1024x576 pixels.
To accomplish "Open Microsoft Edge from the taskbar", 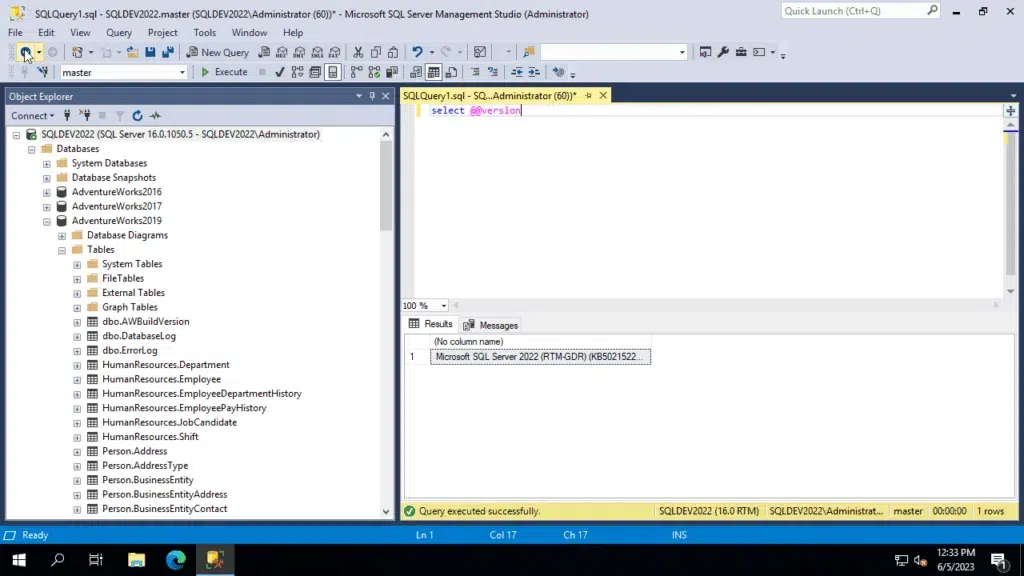I will click(176, 560).
